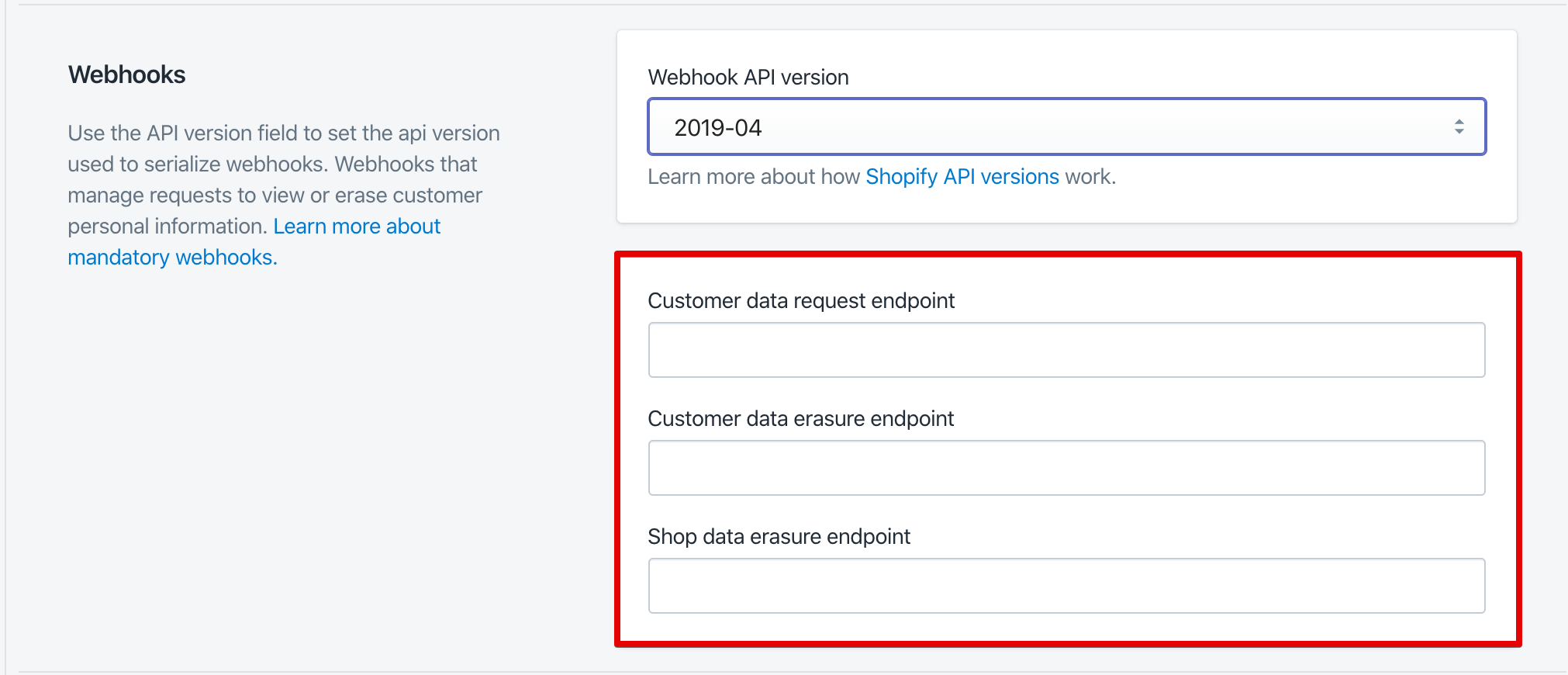Image resolution: width=1568 pixels, height=675 pixels.
Task: Click the 2019-04 selected version value
Action: pyautogui.click(x=718, y=128)
